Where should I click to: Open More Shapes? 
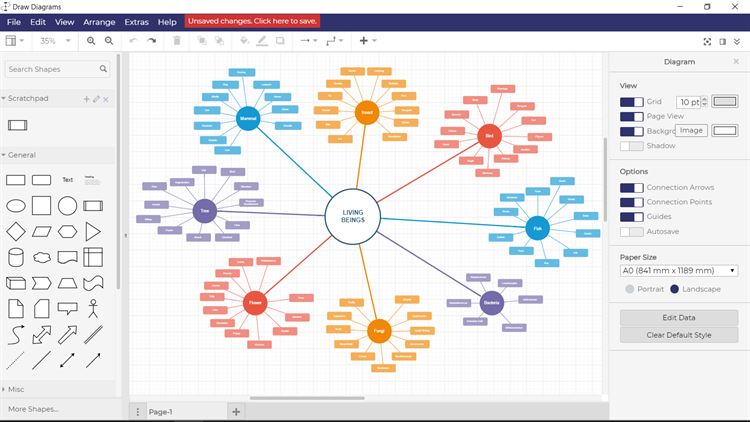click(33, 409)
